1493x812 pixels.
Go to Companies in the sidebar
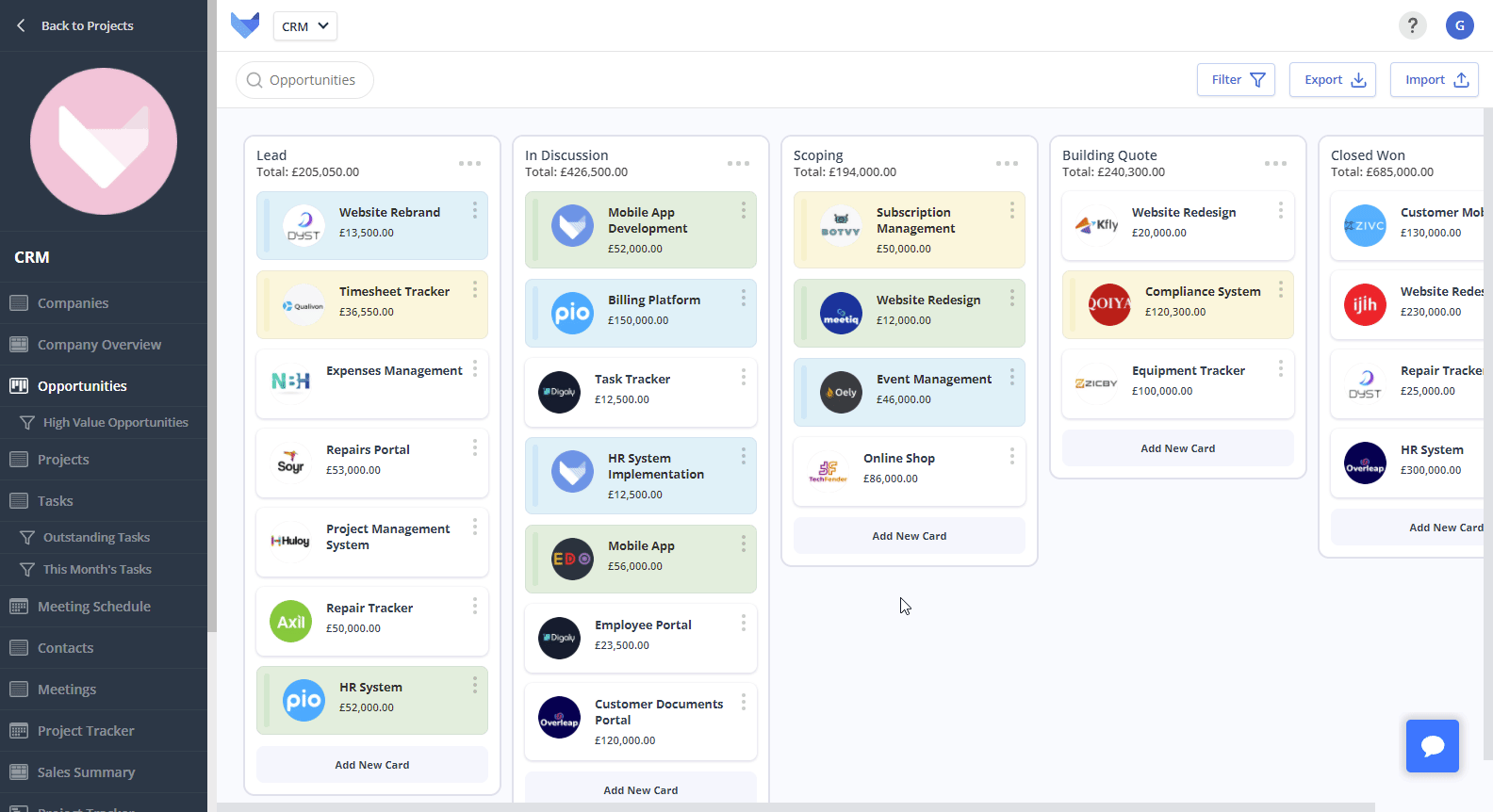73,303
